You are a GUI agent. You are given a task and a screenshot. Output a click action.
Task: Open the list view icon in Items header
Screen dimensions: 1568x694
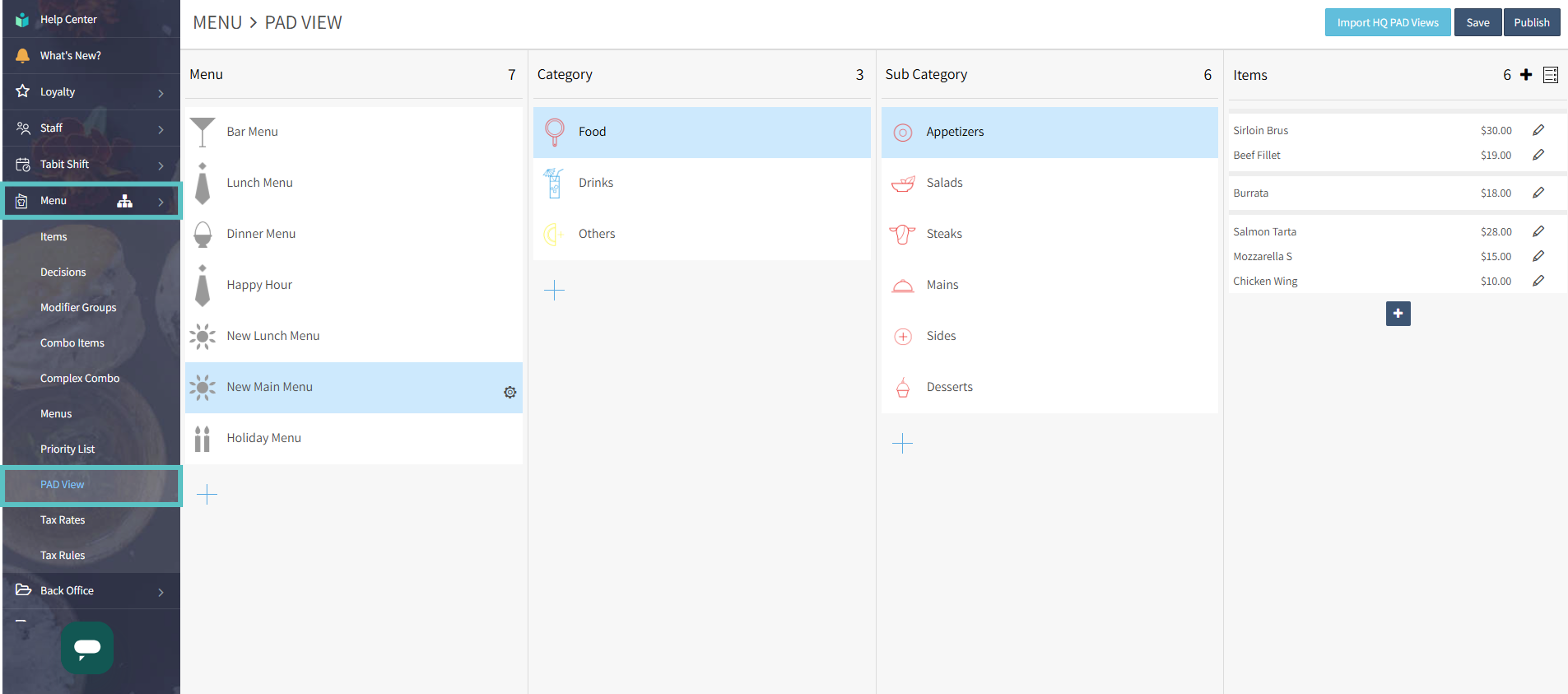pyautogui.click(x=1550, y=75)
